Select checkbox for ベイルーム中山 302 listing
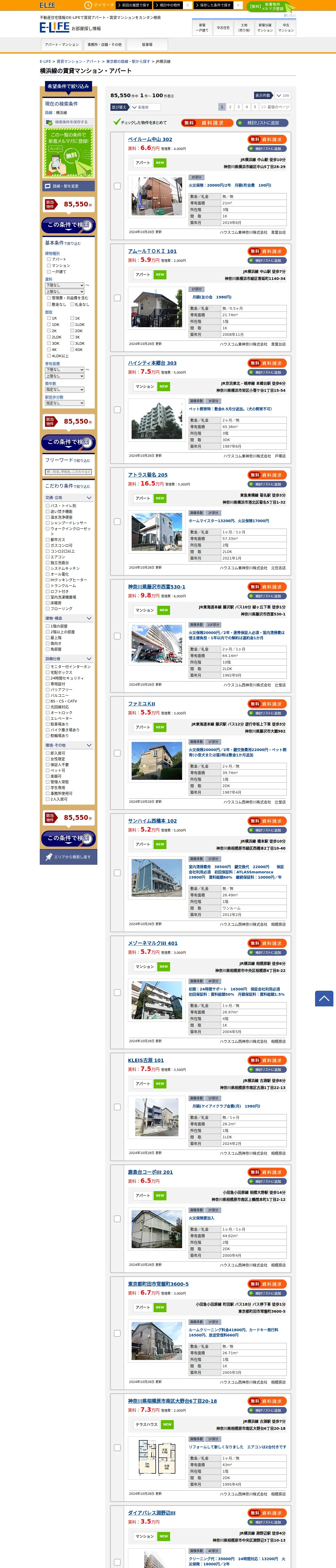 [x=117, y=186]
